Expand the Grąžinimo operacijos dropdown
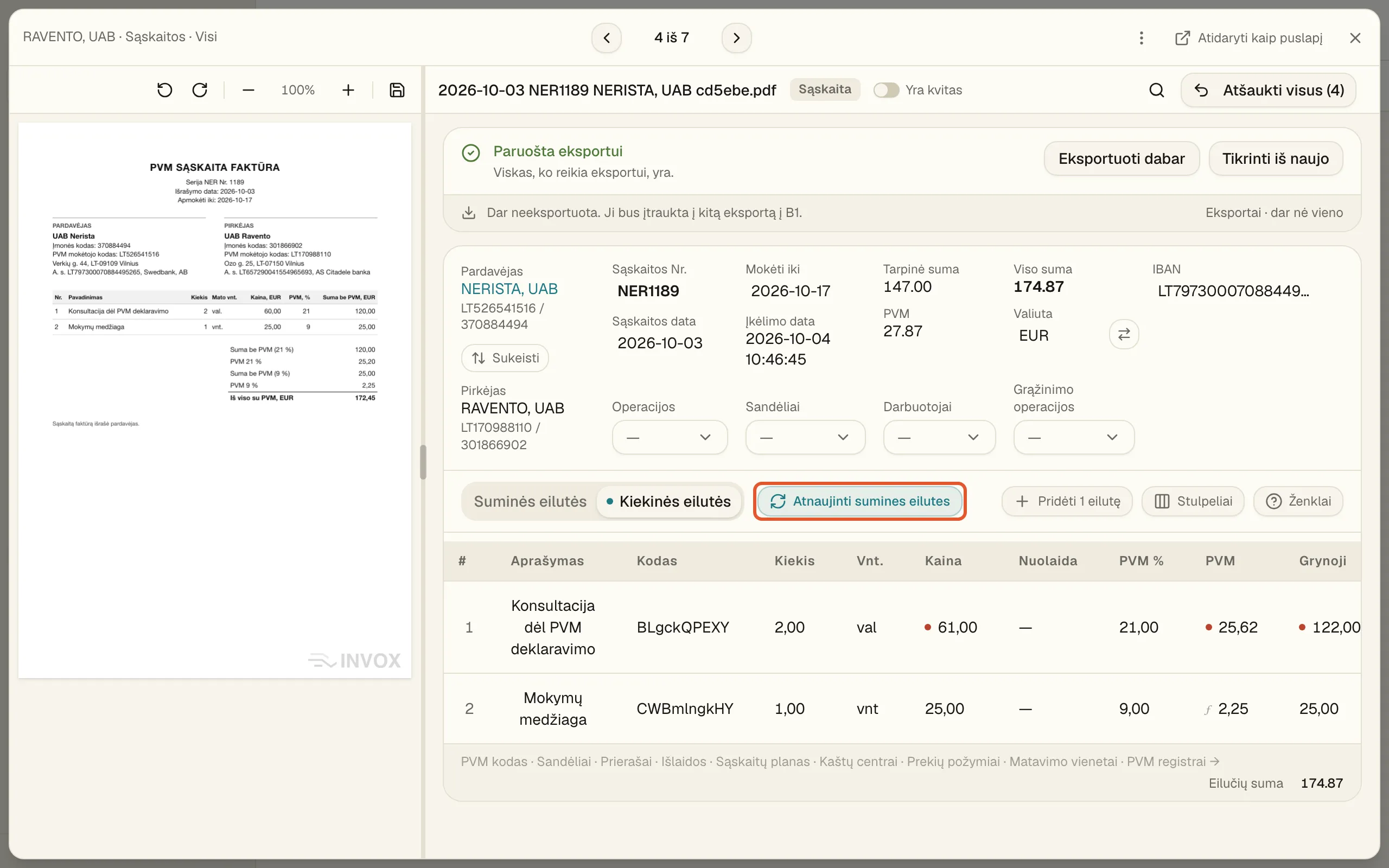Viewport: 1389px width, 868px height. 1074,437
